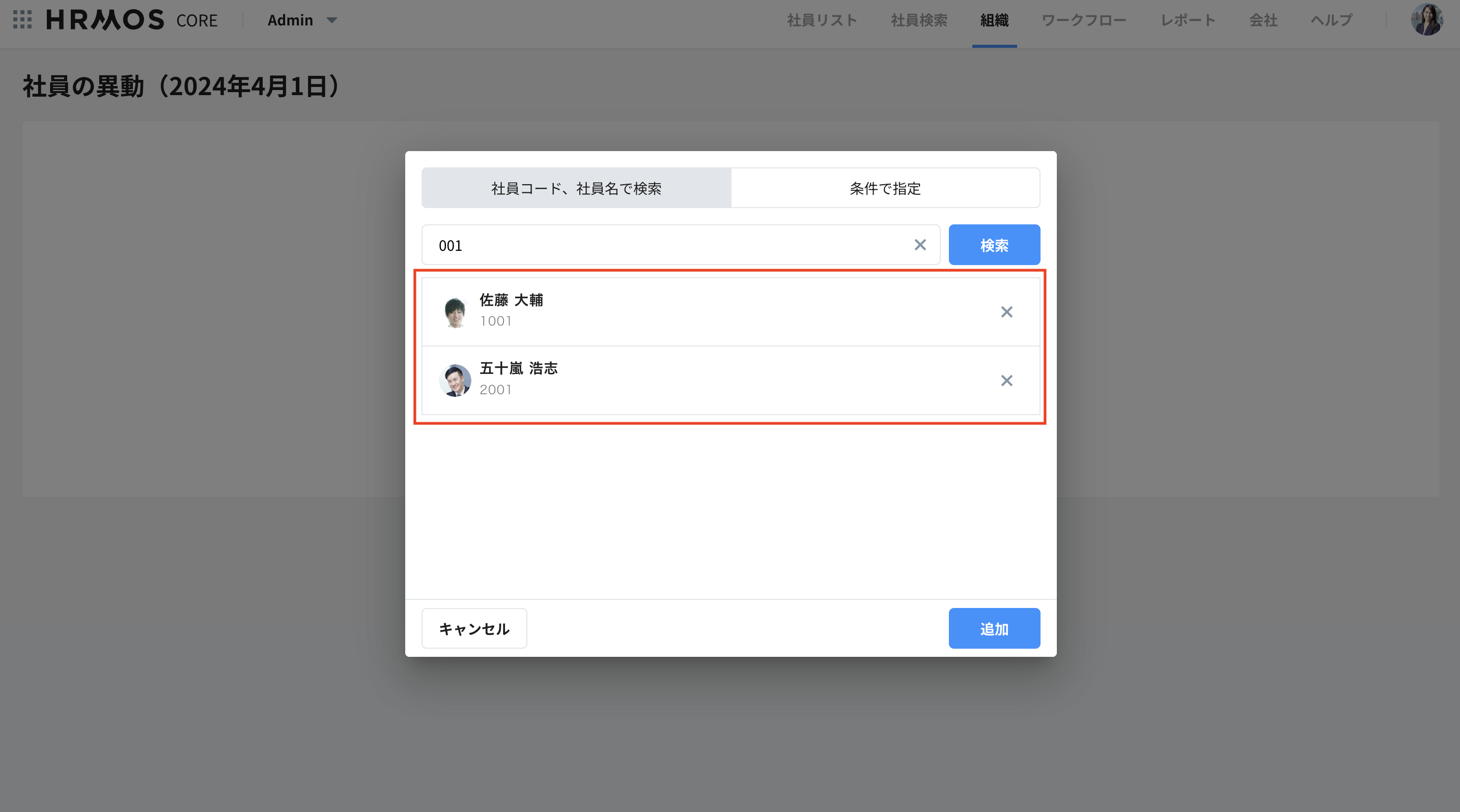Click the 追加 button
The height and width of the screenshot is (812, 1460).
click(x=994, y=628)
